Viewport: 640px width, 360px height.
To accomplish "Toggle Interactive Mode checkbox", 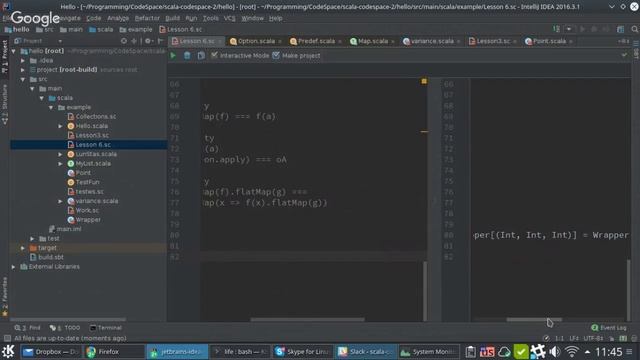I will 214,55.
